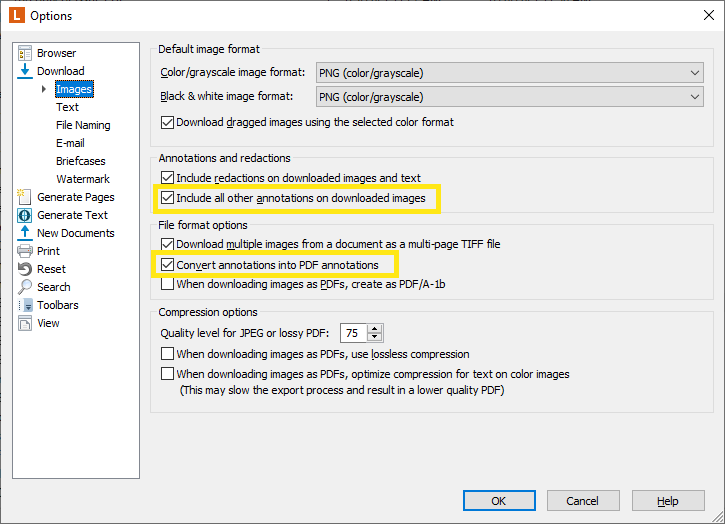Open Black & white image format dropdown
This screenshot has width=725, height=524.
(510, 97)
